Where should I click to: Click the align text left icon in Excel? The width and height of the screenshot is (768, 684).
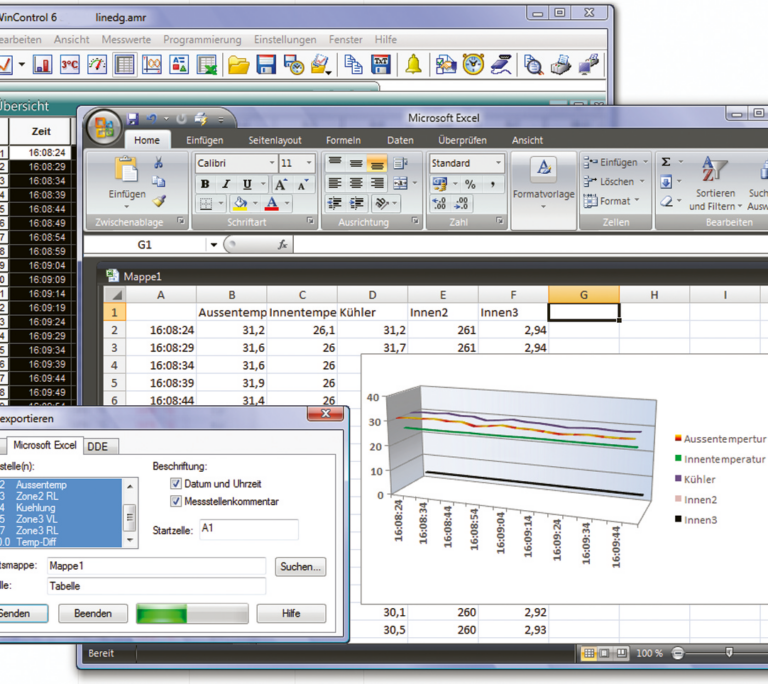coord(335,183)
